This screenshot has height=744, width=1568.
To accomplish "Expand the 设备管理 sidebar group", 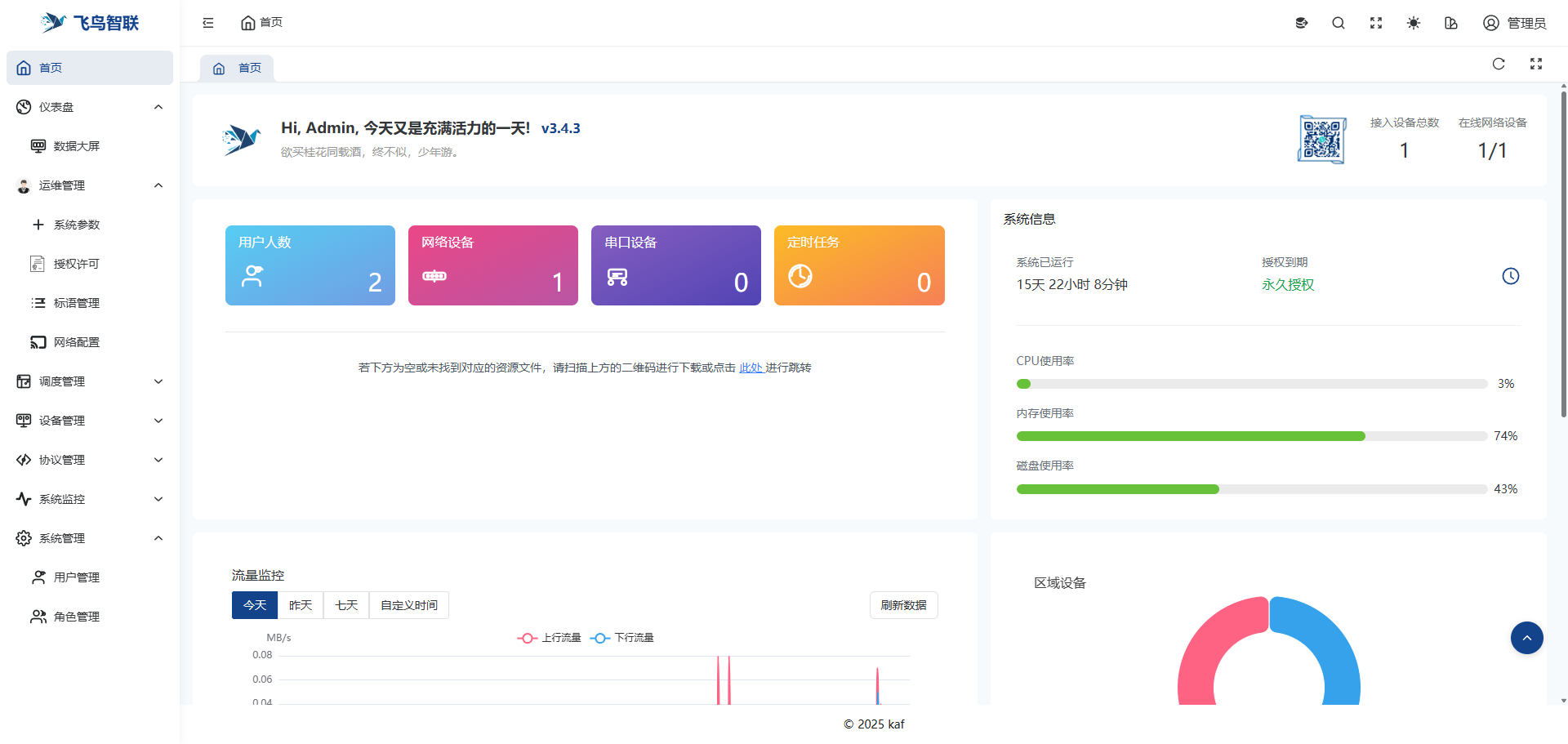I will 90,421.
